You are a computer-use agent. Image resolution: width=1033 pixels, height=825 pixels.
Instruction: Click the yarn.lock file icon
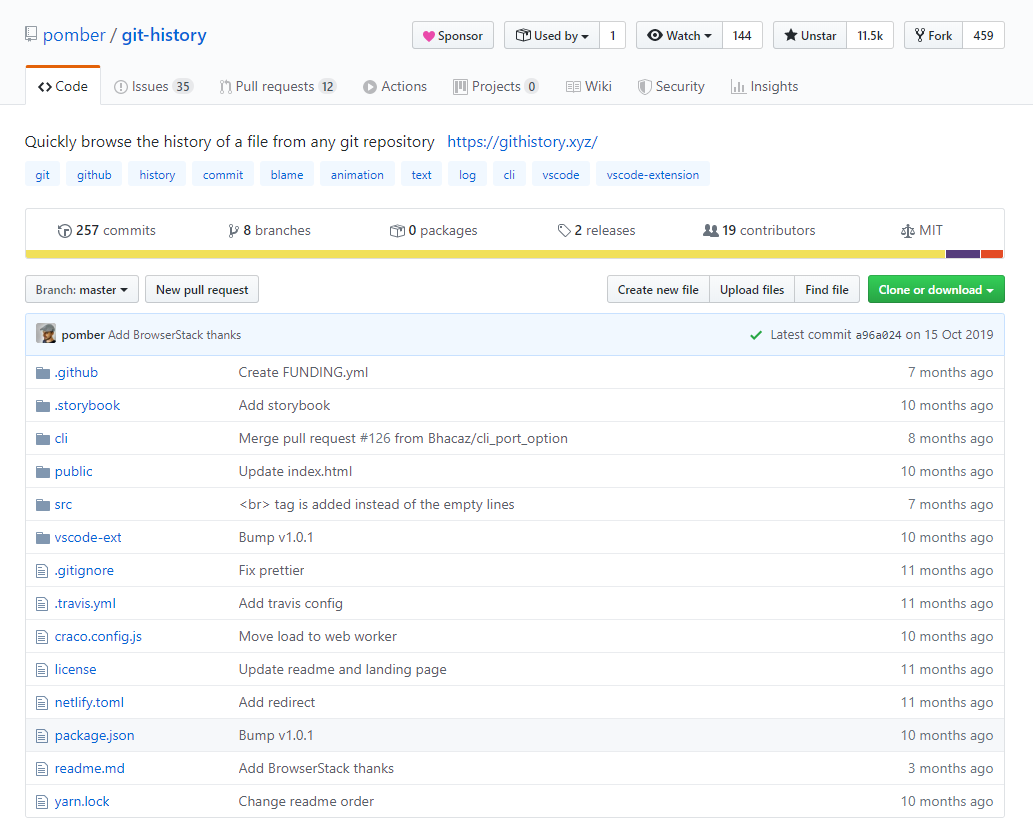pyautogui.click(x=42, y=801)
